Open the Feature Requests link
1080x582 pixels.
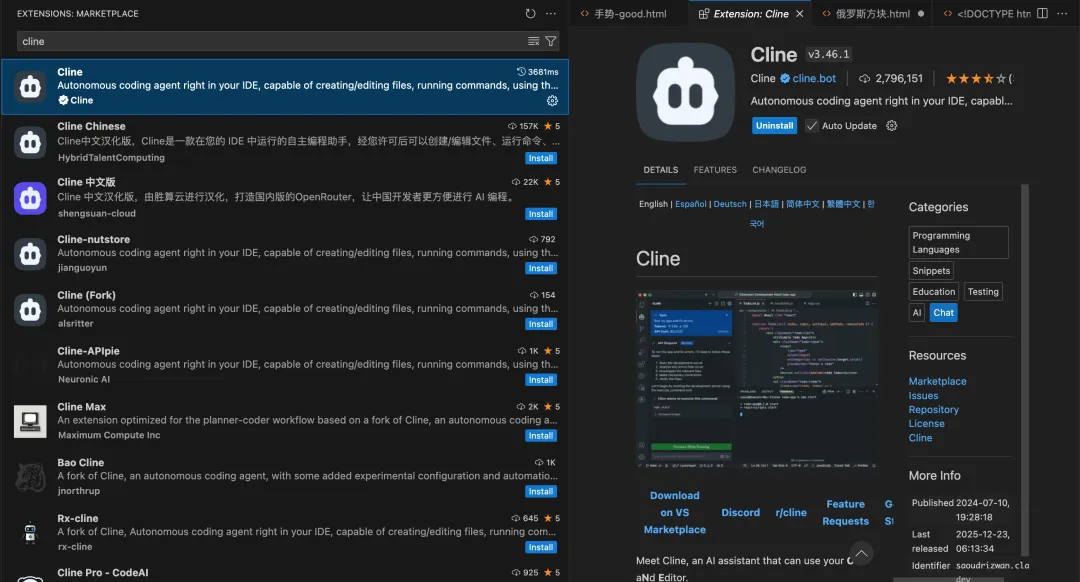point(845,512)
